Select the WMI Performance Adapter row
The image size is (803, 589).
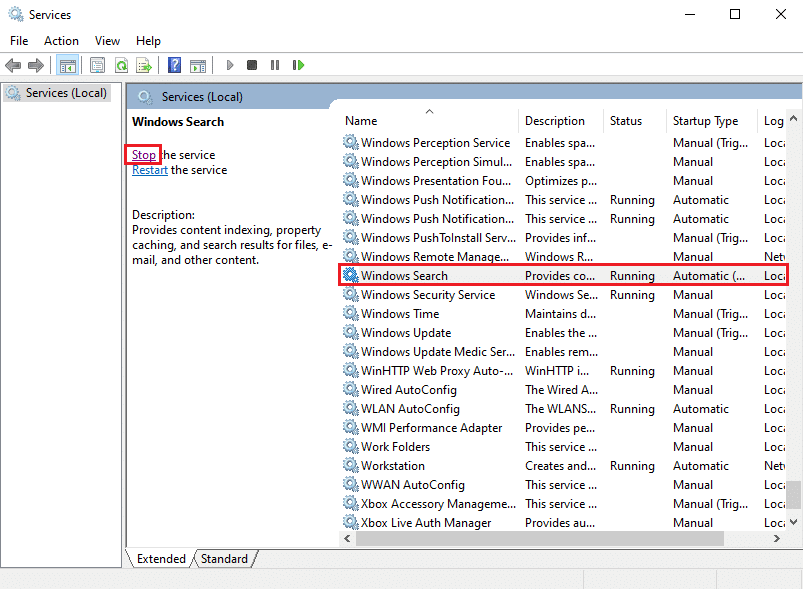pyautogui.click(x=563, y=427)
